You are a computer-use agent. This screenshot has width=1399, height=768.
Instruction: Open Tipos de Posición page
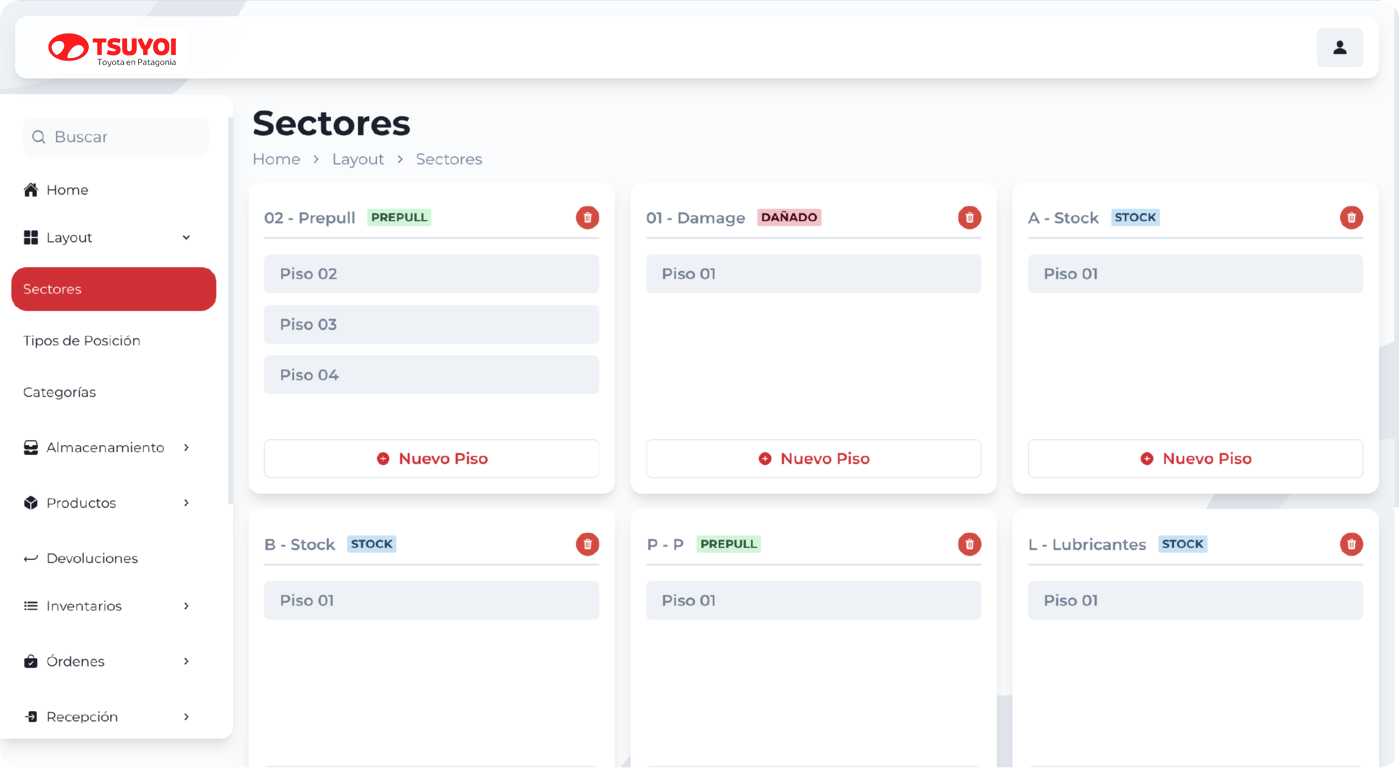82,341
